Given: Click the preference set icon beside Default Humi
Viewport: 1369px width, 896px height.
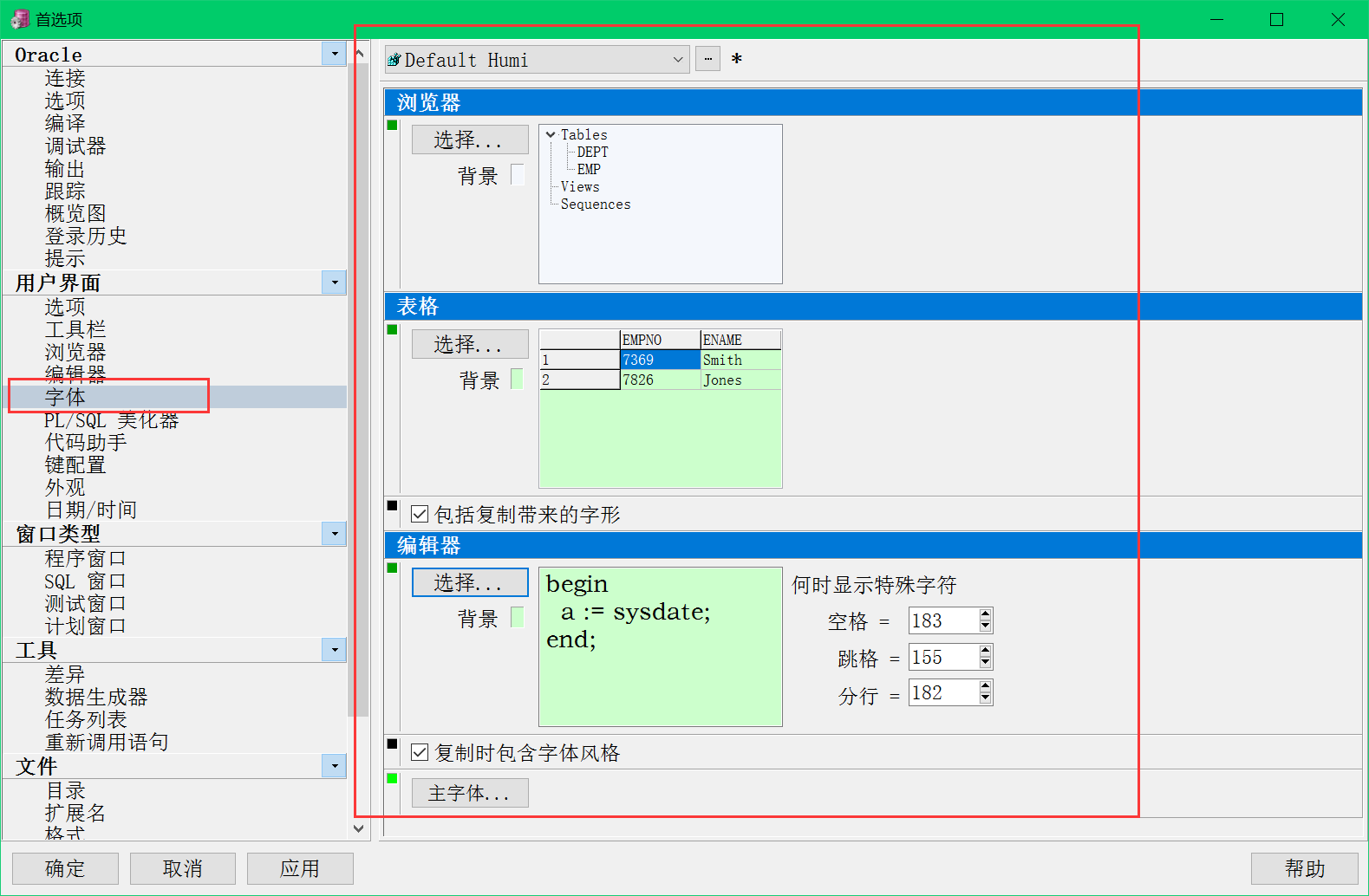Looking at the screenshot, I should click(394, 60).
